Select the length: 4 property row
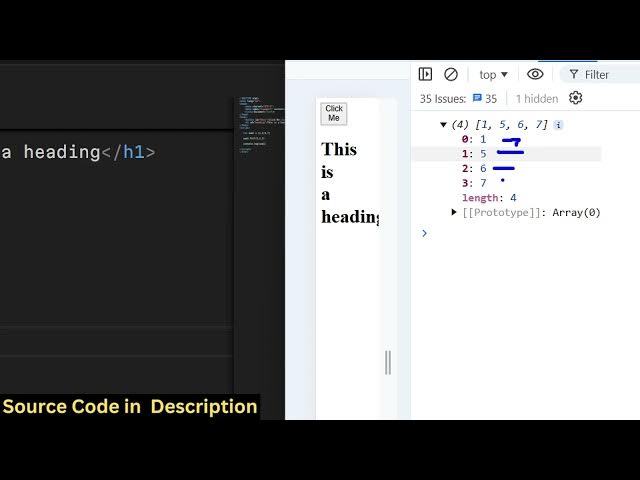This screenshot has height=480, width=640. [x=489, y=198]
